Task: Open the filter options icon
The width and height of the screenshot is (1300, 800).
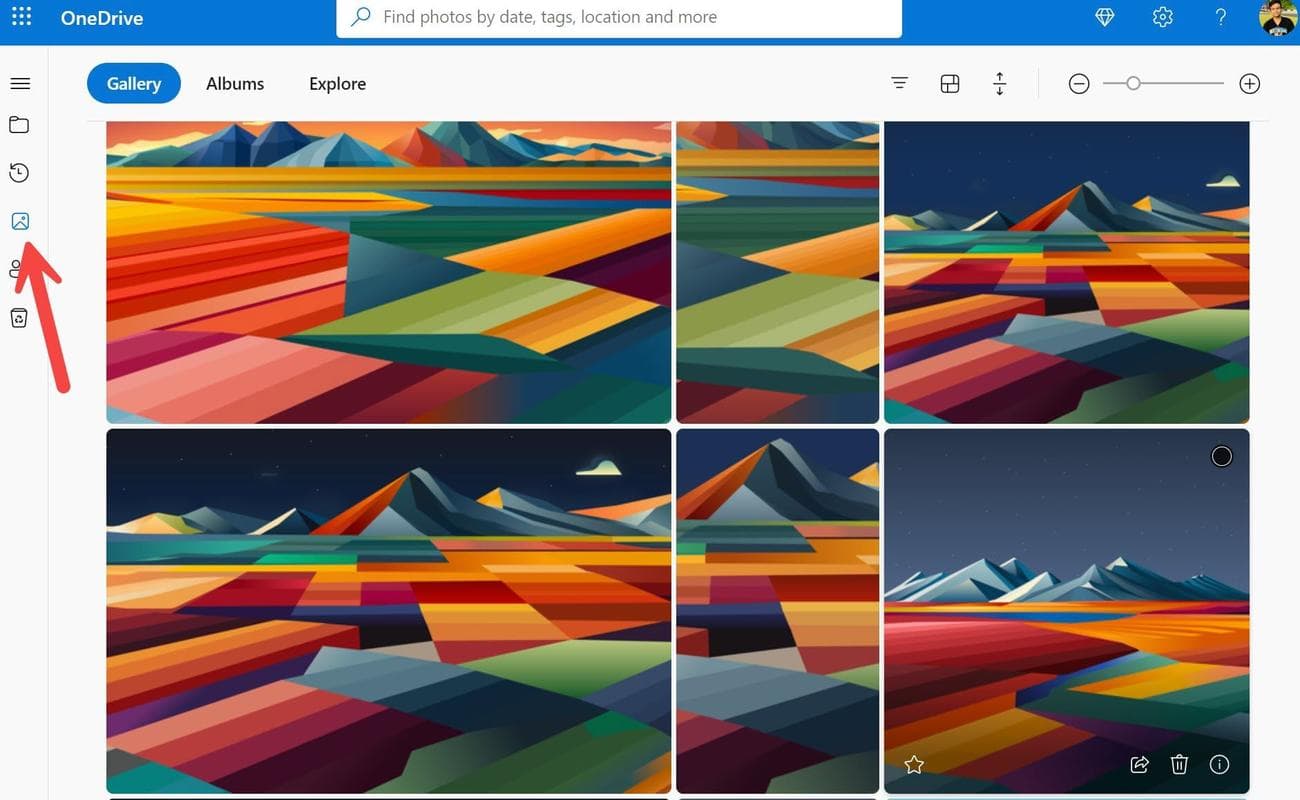Action: click(x=899, y=83)
